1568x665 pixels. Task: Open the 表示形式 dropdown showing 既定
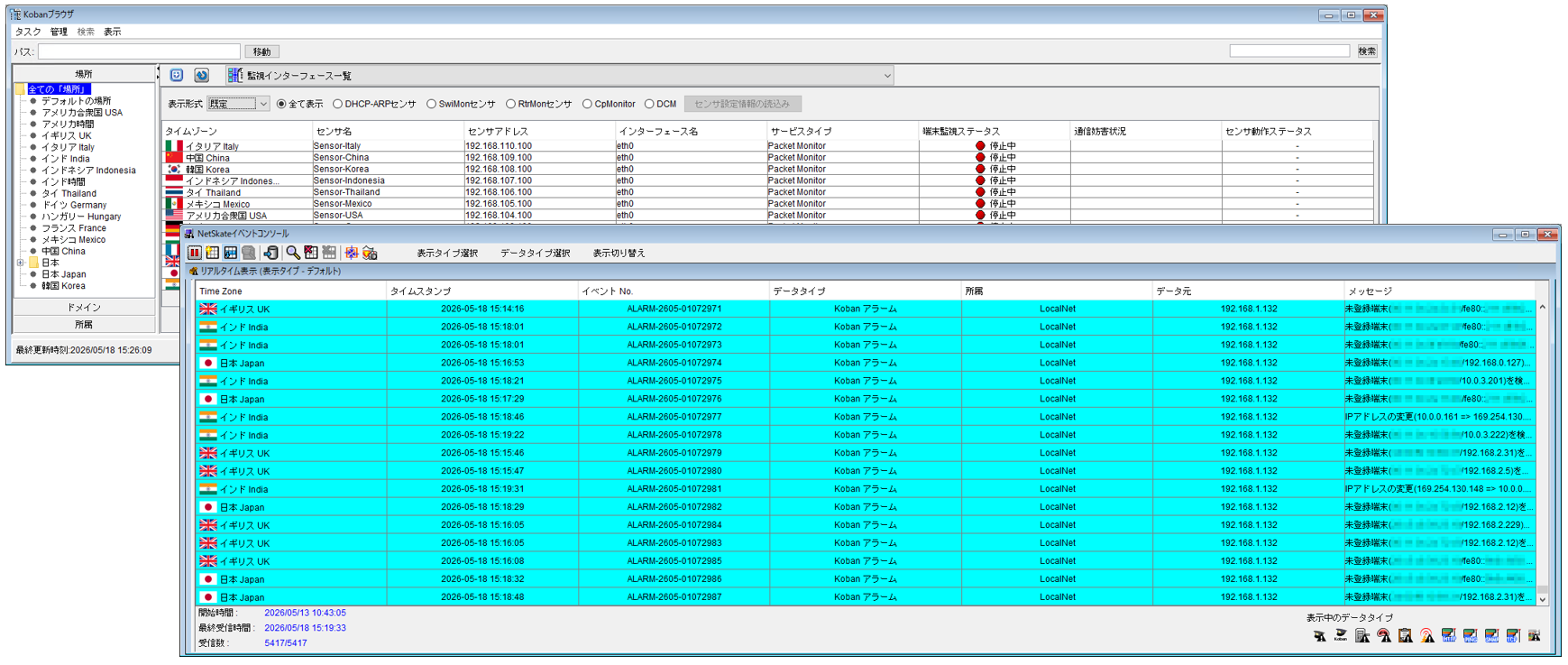238,104
